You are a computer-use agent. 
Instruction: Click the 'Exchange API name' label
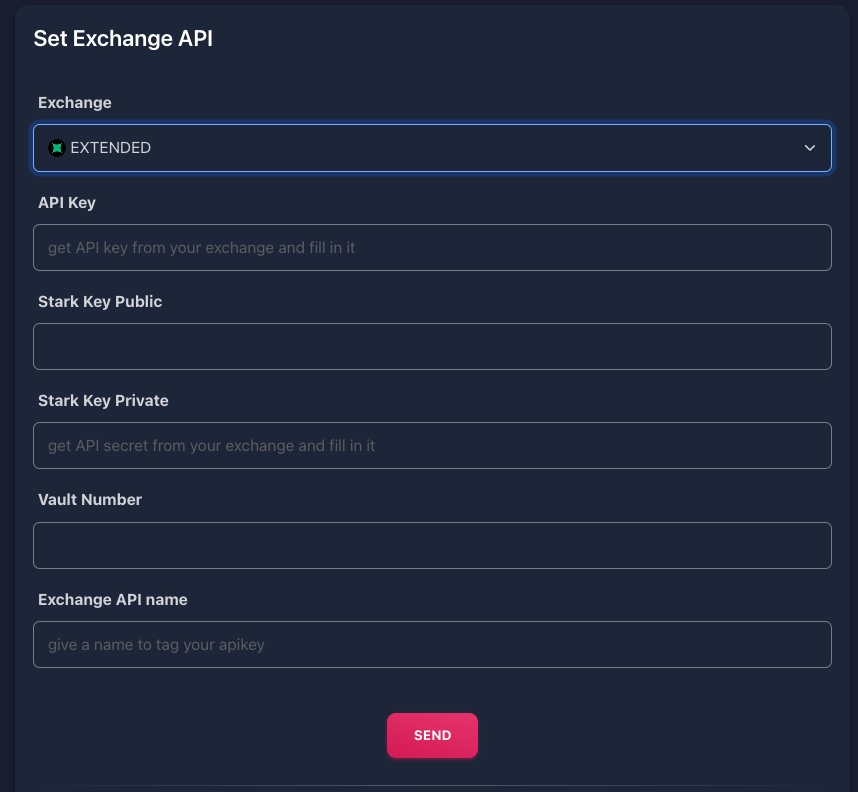click(x=113, y=600)
